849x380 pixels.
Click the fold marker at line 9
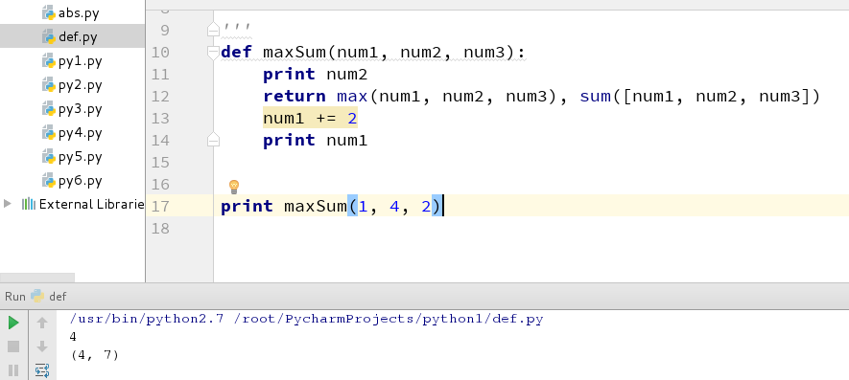pos(213,29)
